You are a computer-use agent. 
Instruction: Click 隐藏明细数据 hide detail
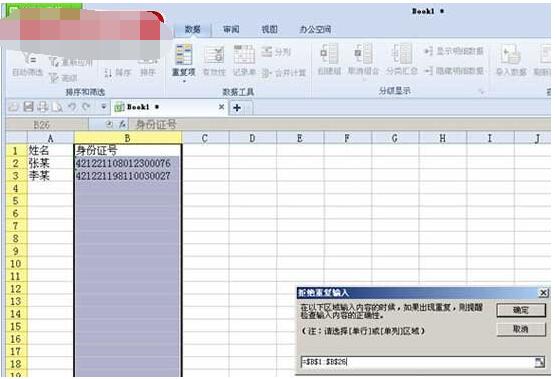[x=454, y=71]
